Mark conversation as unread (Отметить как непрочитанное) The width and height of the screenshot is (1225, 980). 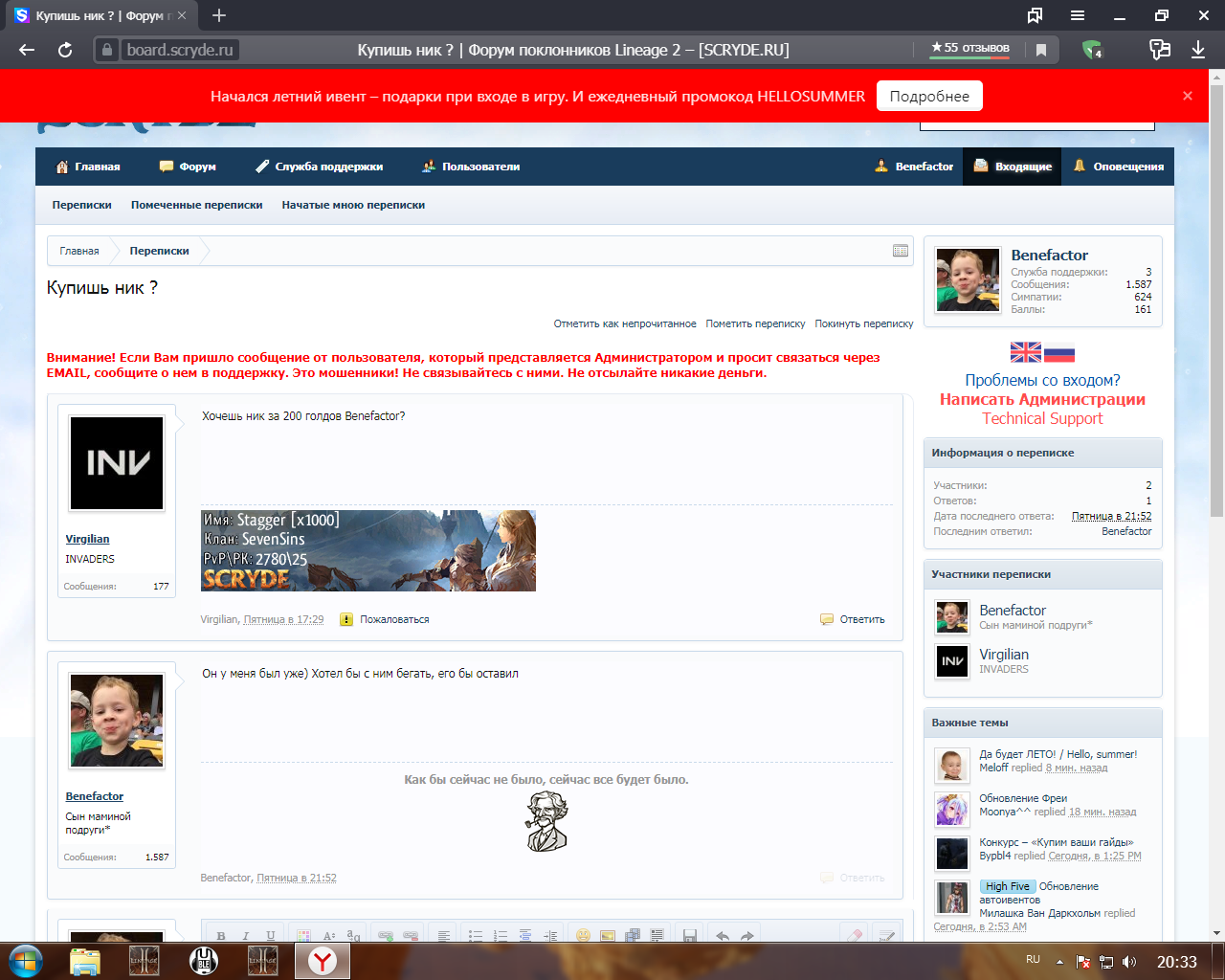coord(624,323)
